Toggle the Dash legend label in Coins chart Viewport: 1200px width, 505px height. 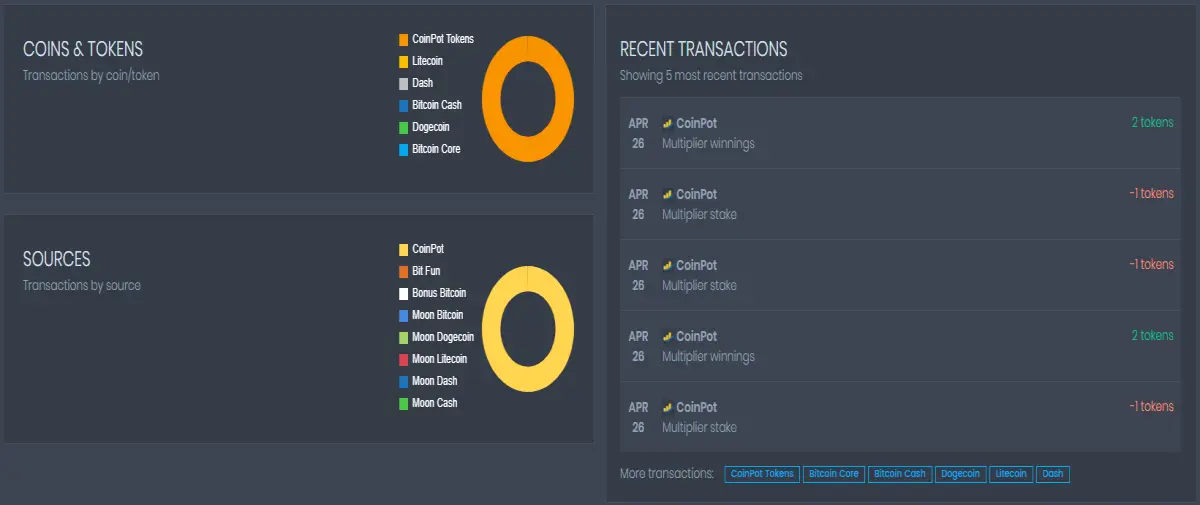[x=422, y=83]
